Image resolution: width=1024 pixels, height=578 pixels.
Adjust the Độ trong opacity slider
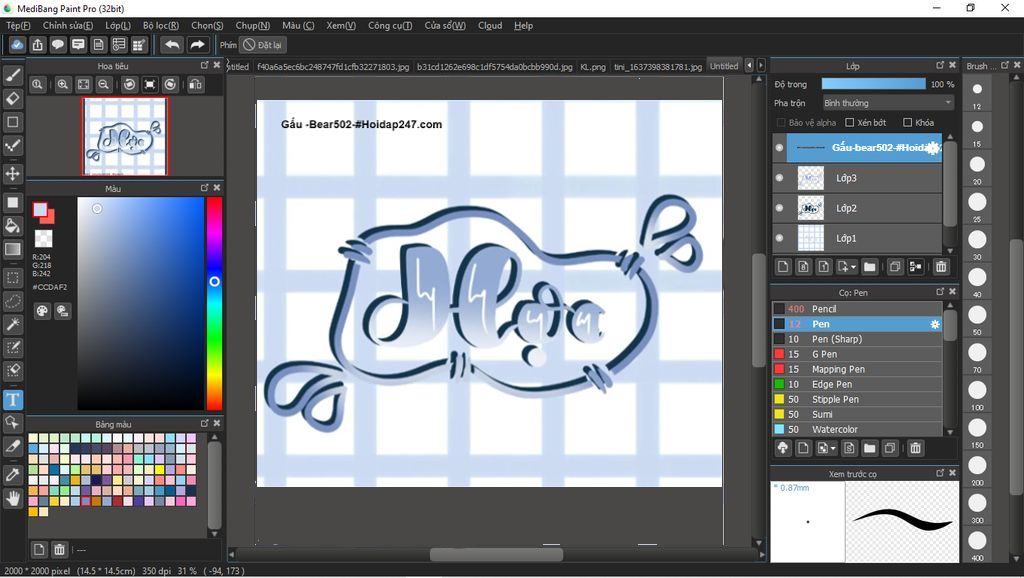click(873, 84)
